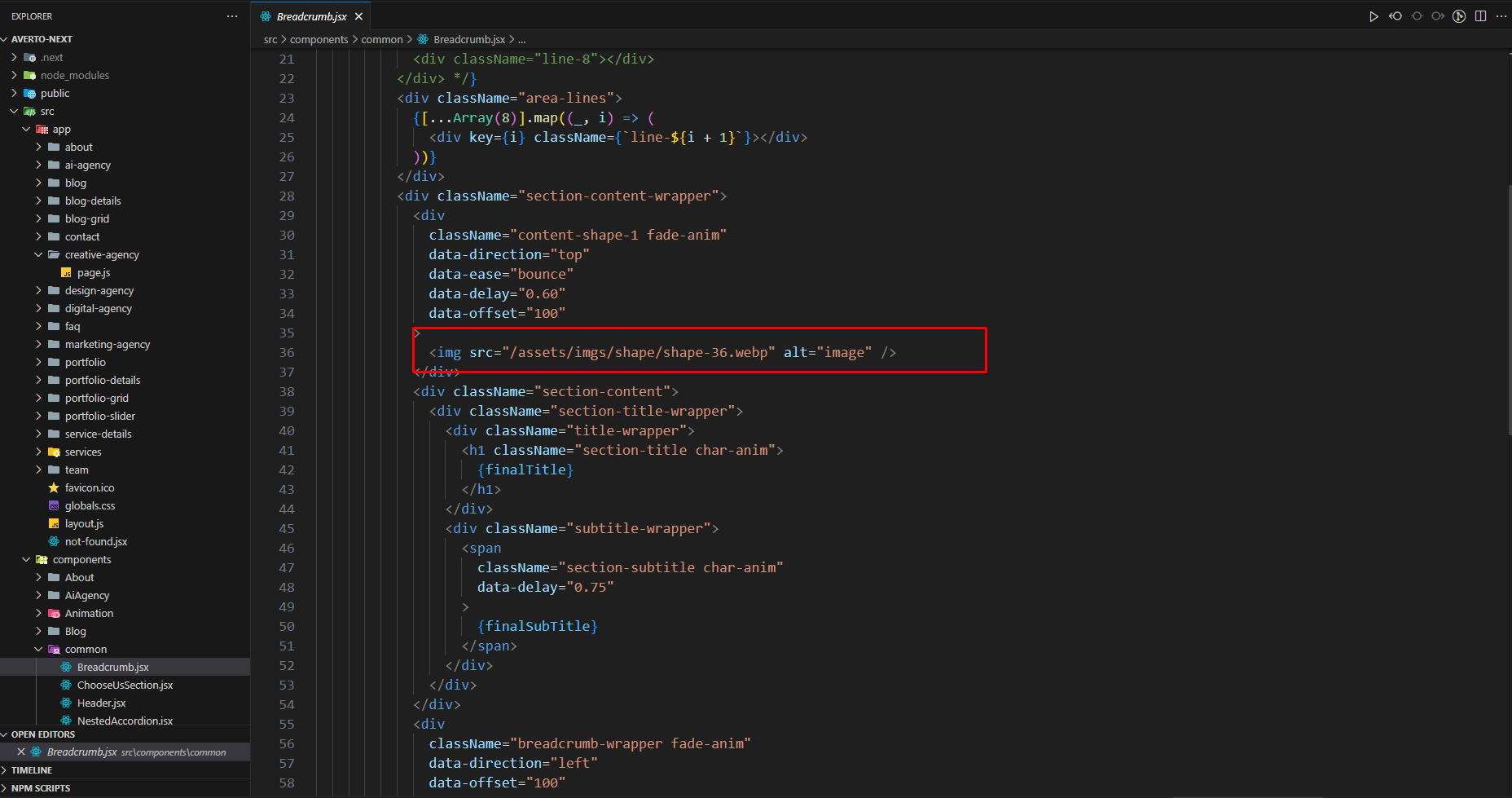This screenshot has height=798, width=1512.
Task: Expand the about folder
Action: point(38,147)
